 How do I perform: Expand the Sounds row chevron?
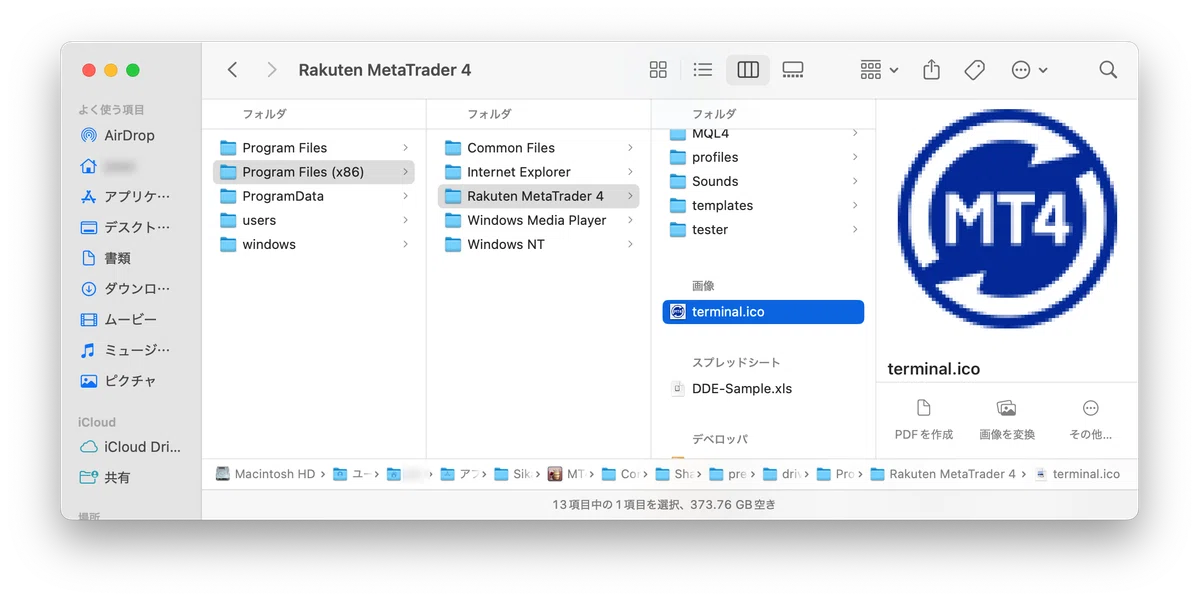click(x=855, y=181)
